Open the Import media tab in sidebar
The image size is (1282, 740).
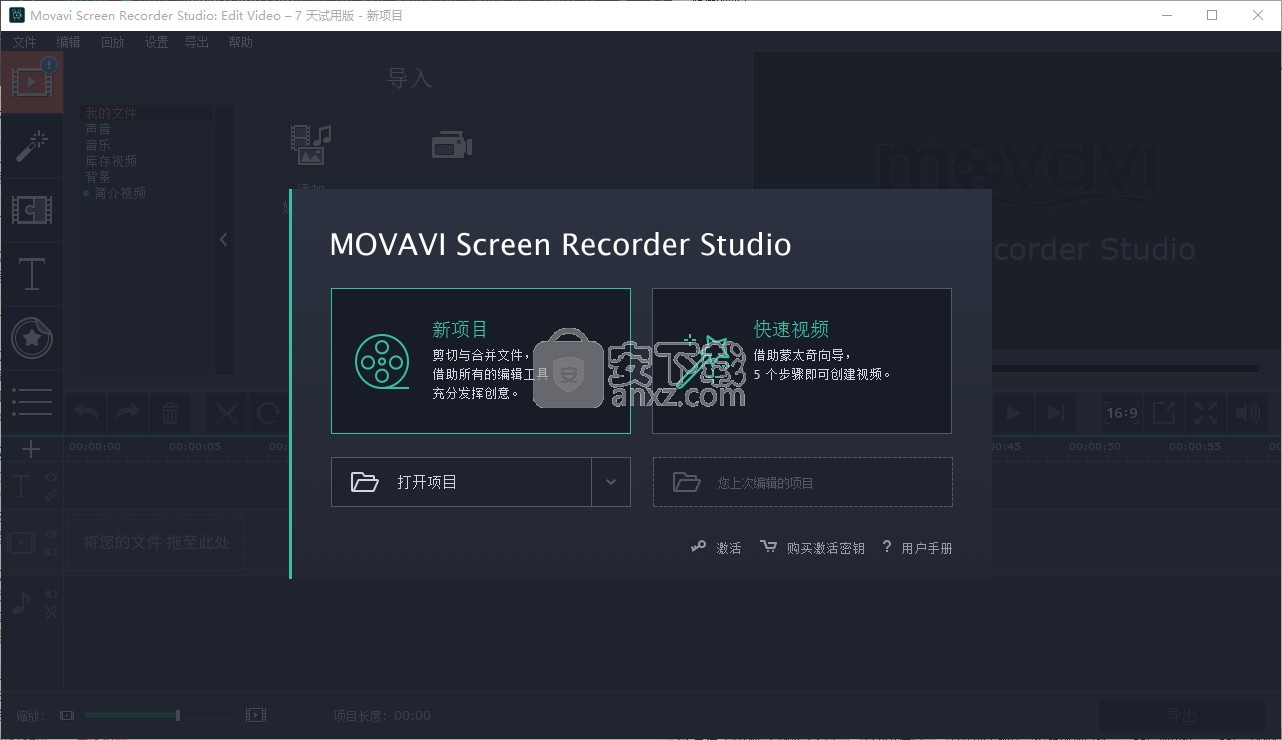(x=32, y=82)
